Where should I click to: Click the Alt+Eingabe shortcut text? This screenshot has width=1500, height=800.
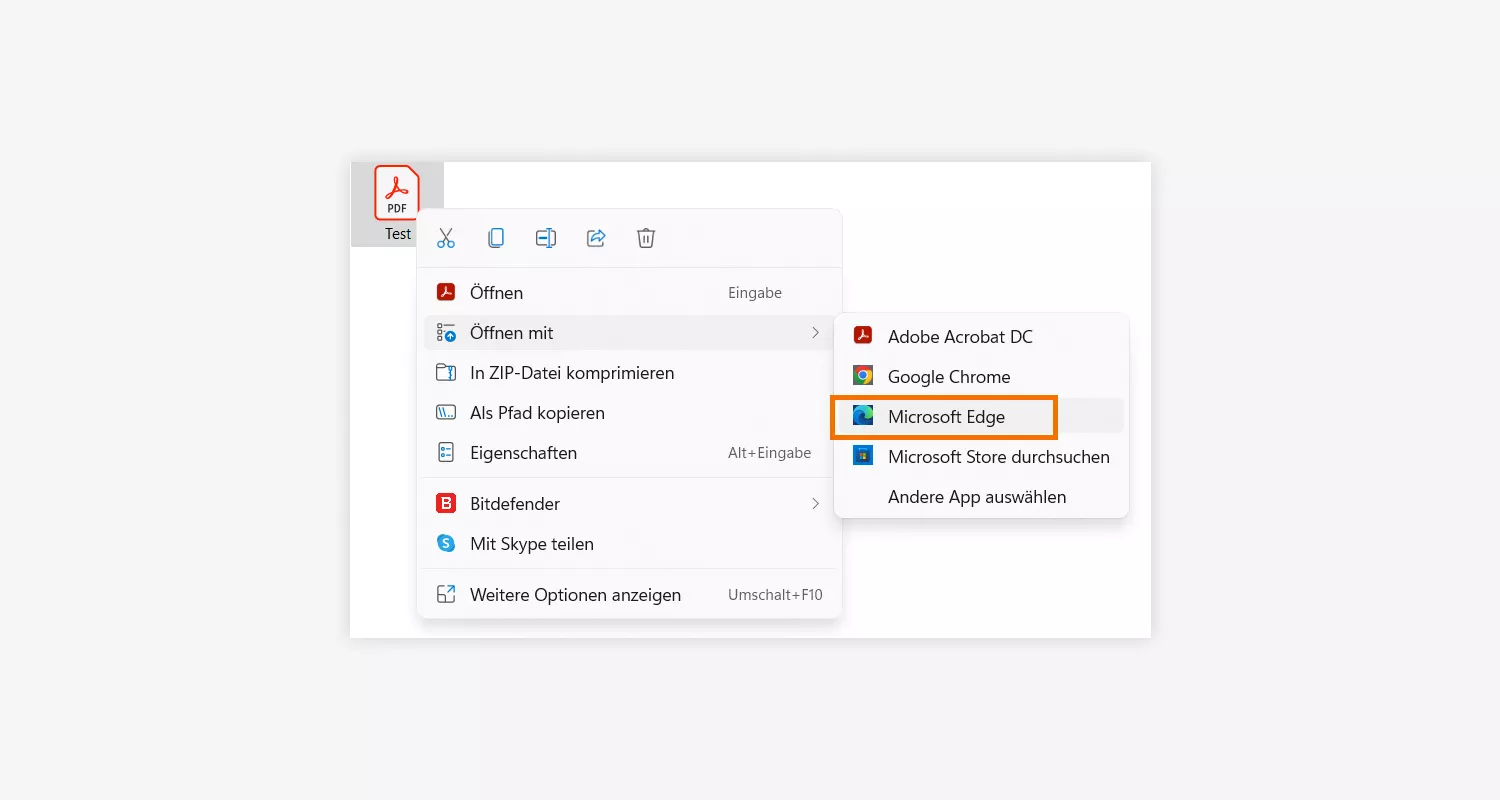(769, 453)
